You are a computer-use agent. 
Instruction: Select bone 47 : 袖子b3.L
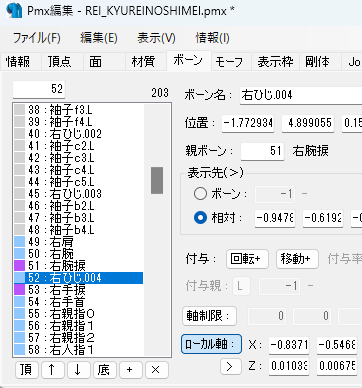[79, 218]
